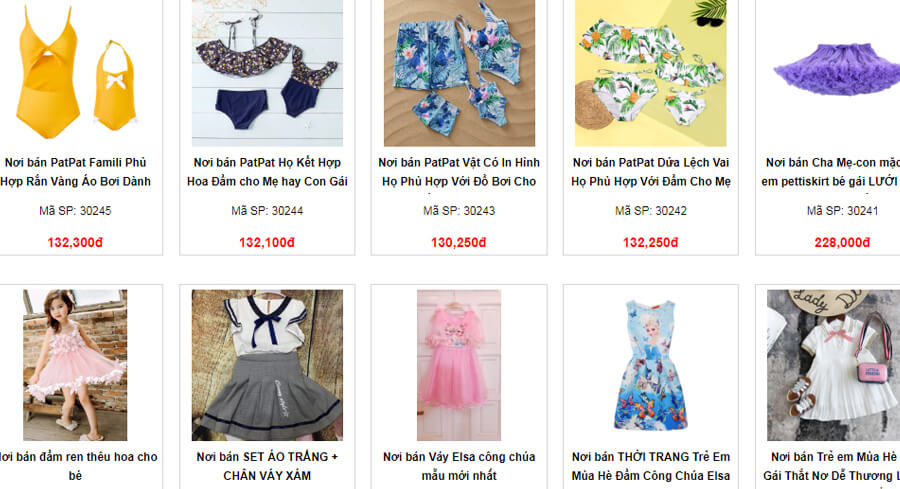Open the pineapple print off-shoulder set image
This screenshot has width=900, height=489.
point(651,73)
